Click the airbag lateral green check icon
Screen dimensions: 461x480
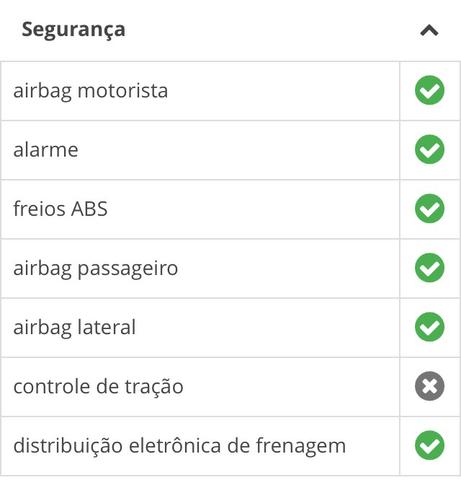click(429, 327)
